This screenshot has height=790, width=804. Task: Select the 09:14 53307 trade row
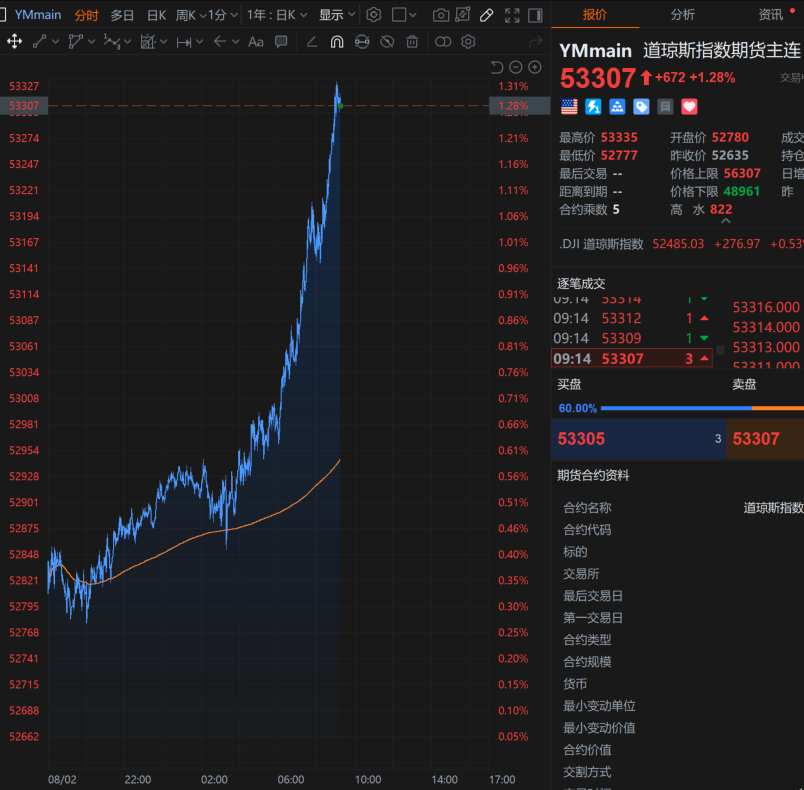tap(632, 358)
